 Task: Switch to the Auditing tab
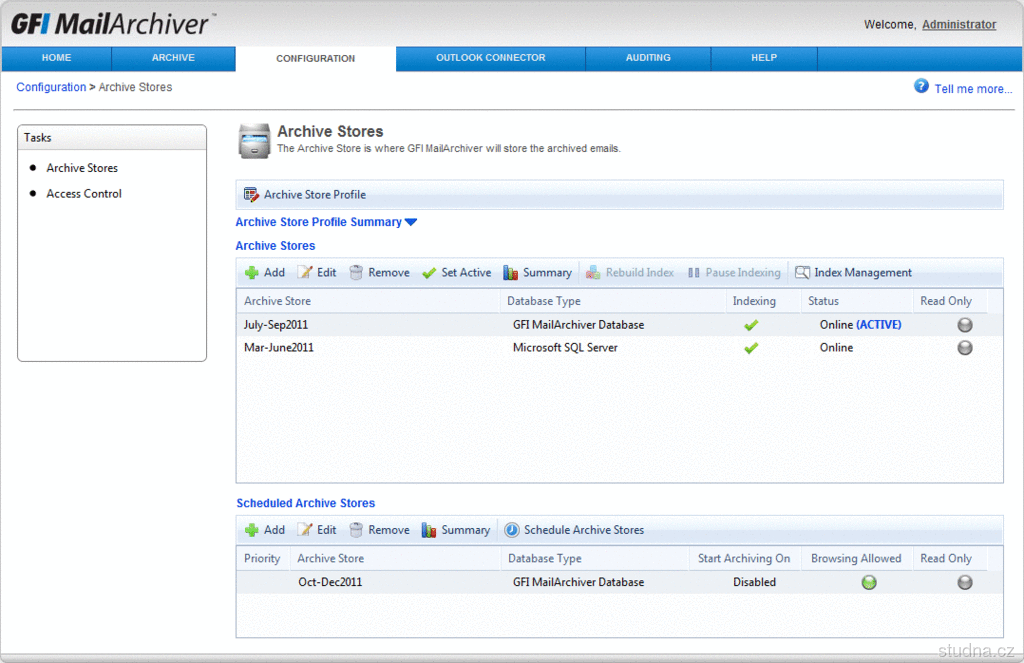(x=648, y=58)
